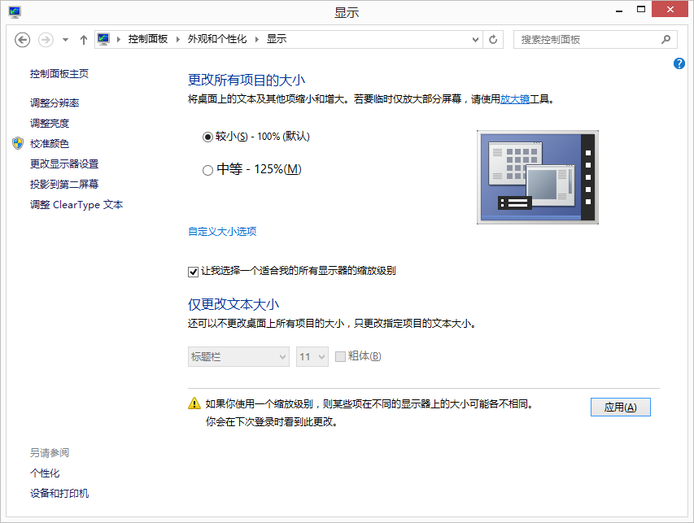Minimize the 显示 window
Screen dimensions: 694x523
coord(619,10)
